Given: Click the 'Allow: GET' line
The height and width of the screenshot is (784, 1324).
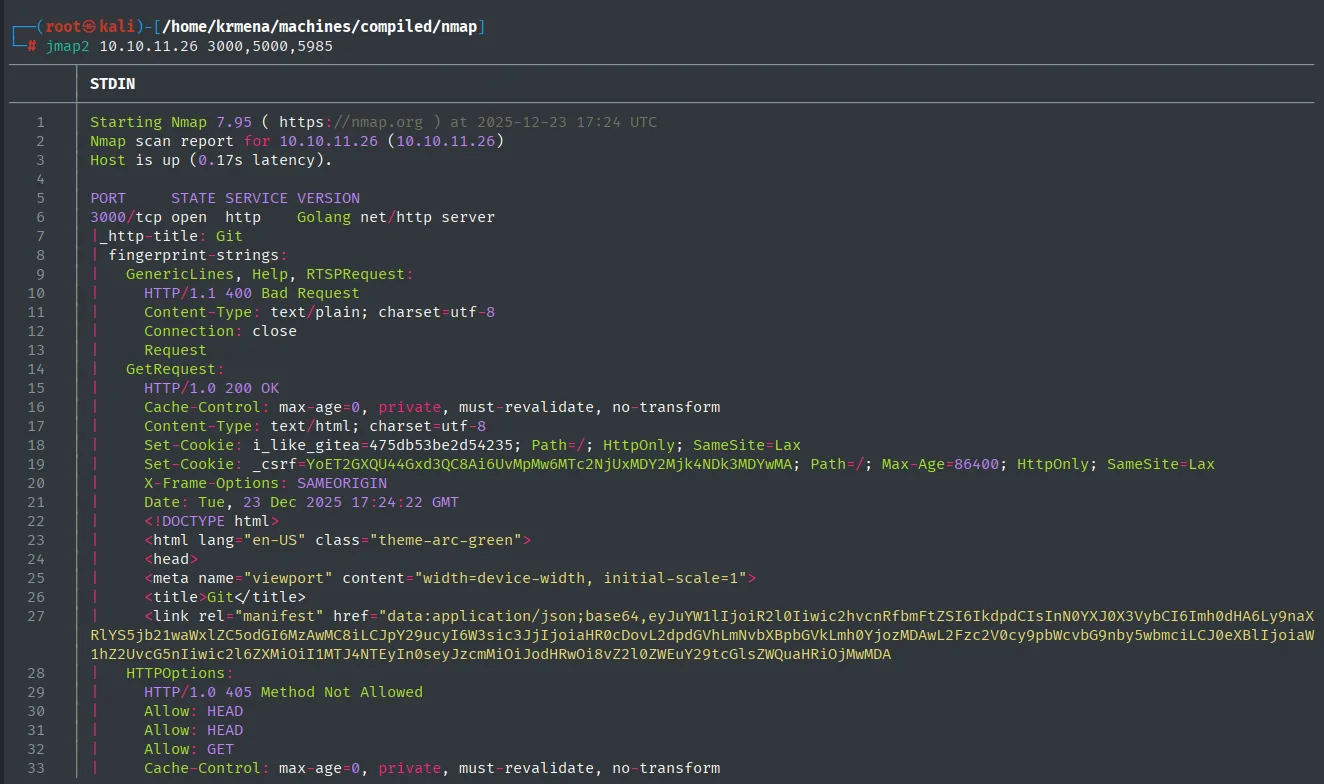Looking at the screenshot, I should pos(189,749).
